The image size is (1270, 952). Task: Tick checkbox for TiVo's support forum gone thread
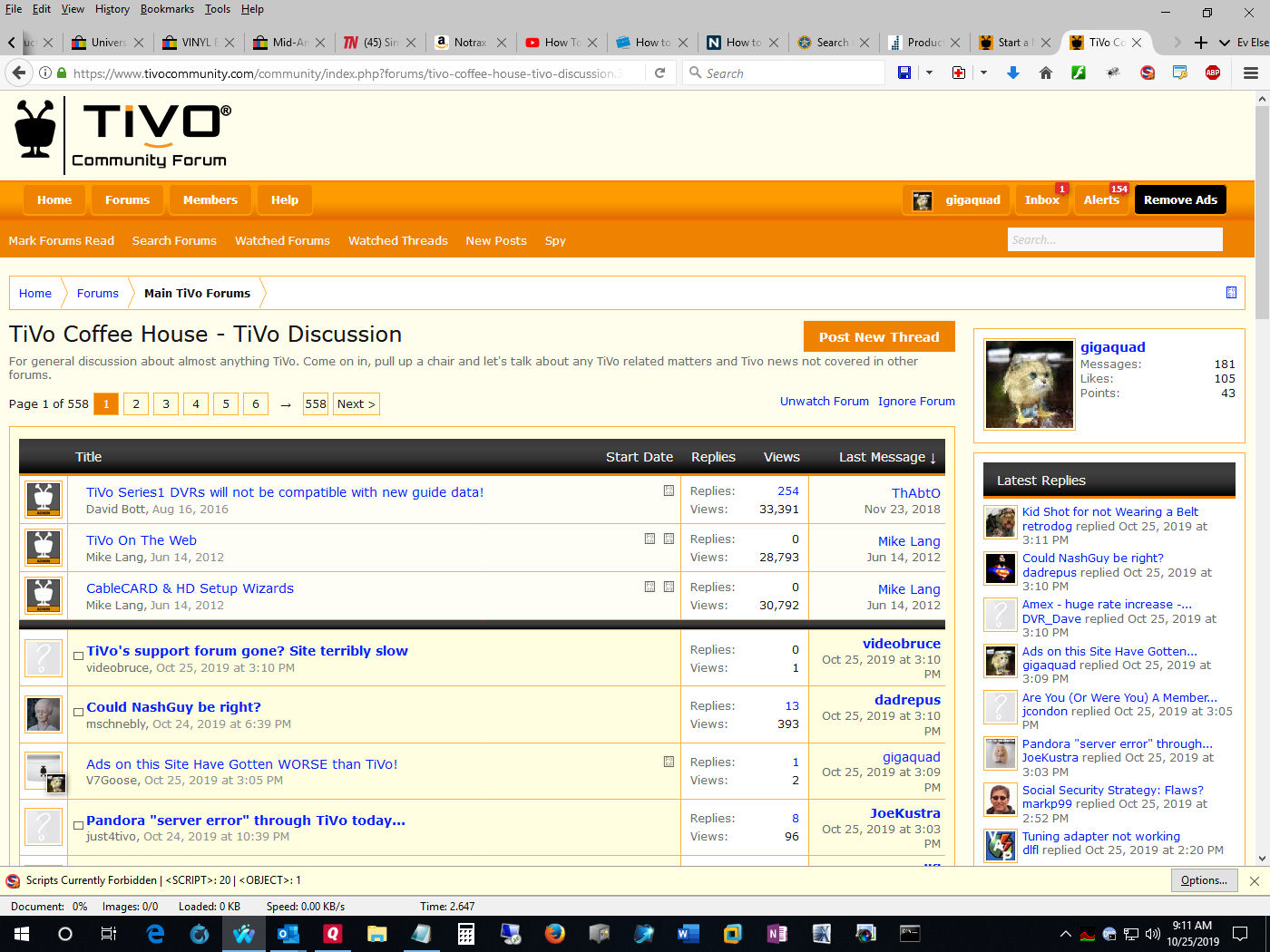[x=79, y=656]
